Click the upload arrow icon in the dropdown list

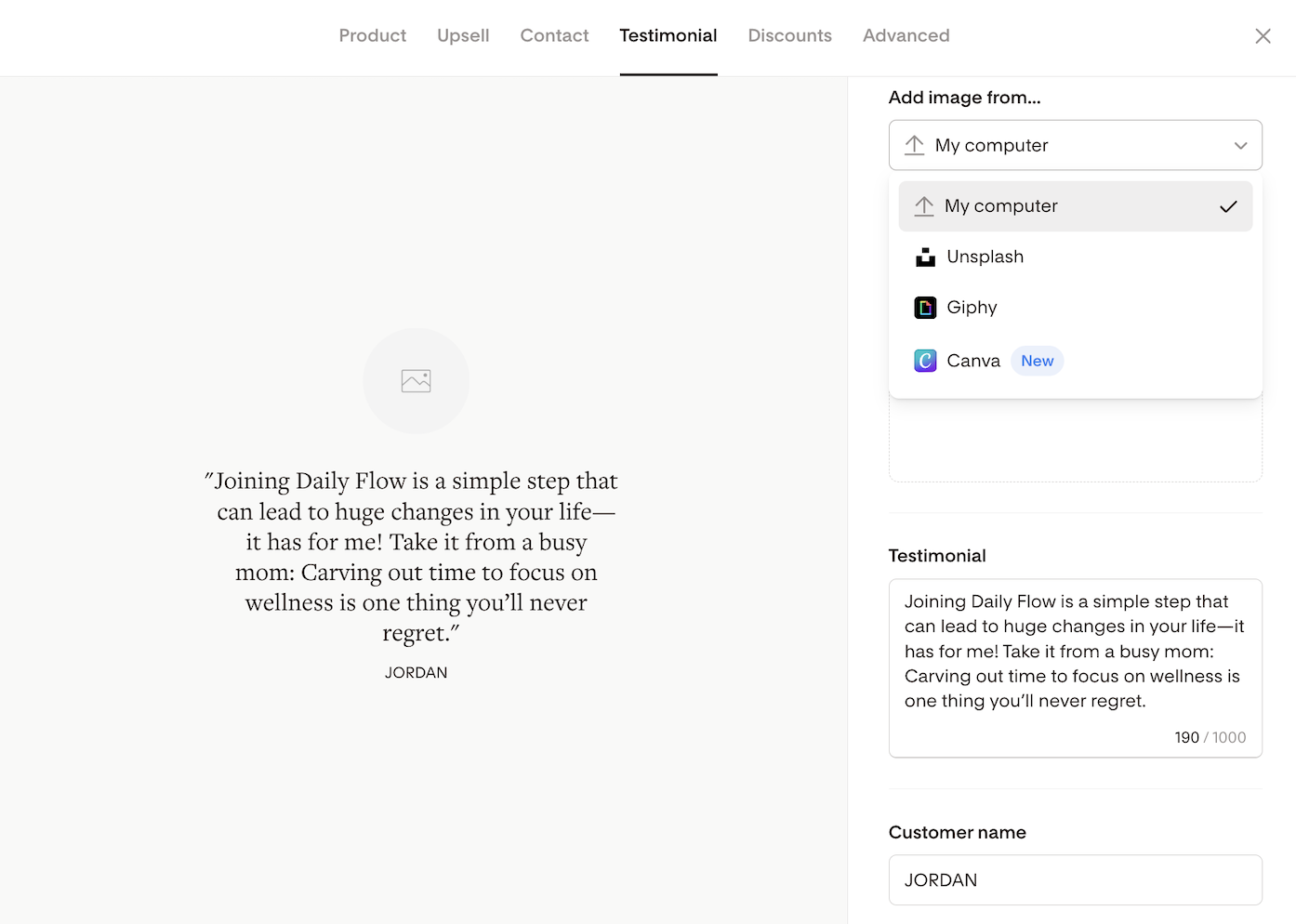tap(923, 206)
